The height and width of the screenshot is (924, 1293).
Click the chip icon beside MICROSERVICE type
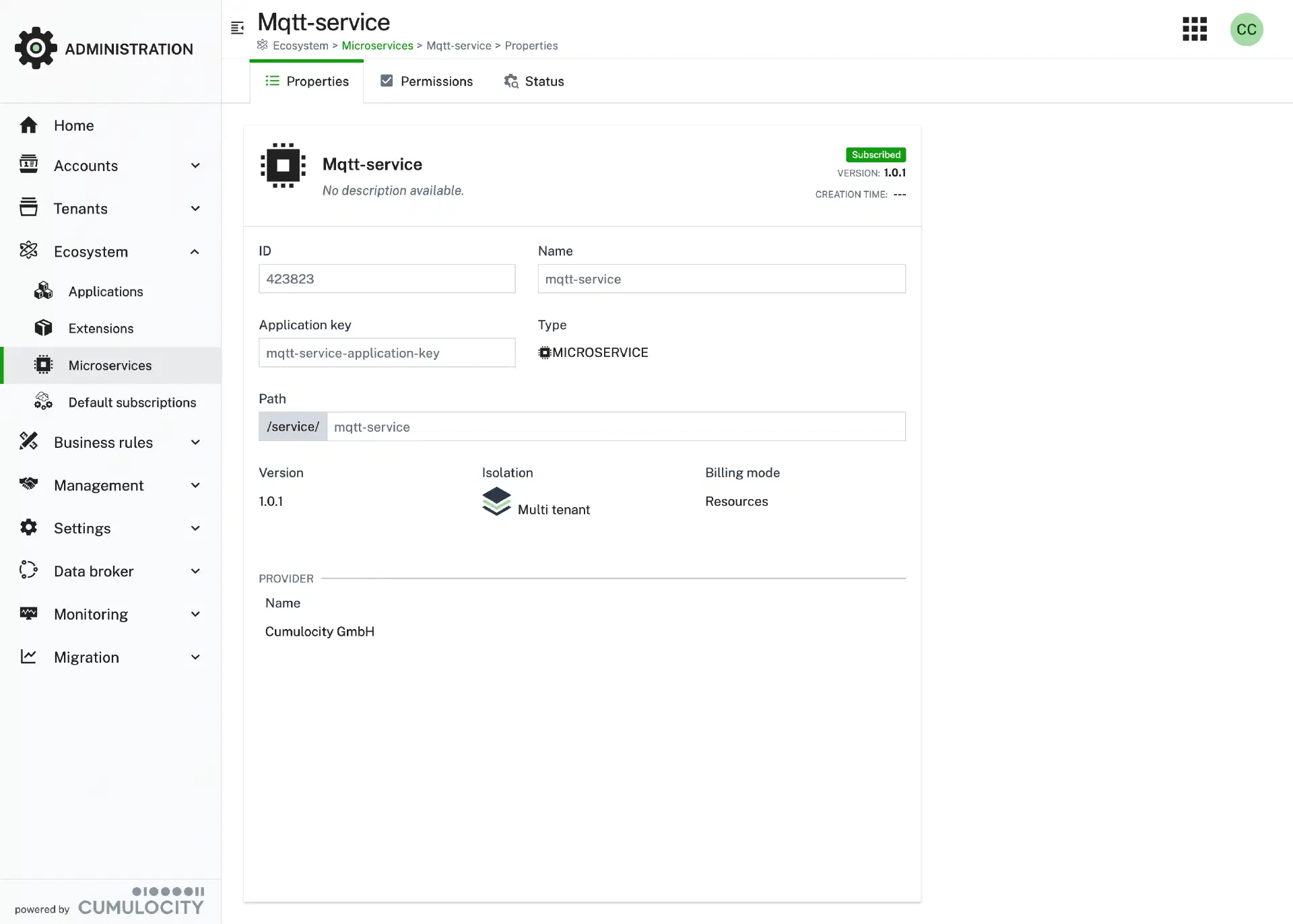pyautogui.click(x=545, y=353)
